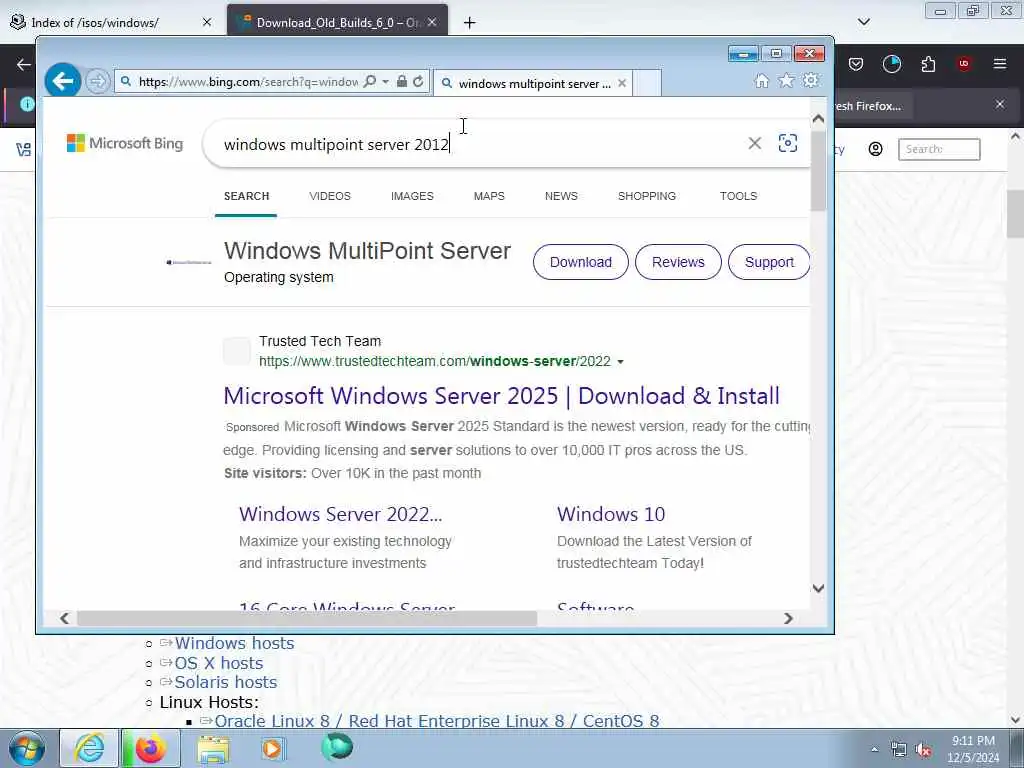
Task: Click the IE horizontal scrollbar thumb
Action: click(x=307, y=618)
